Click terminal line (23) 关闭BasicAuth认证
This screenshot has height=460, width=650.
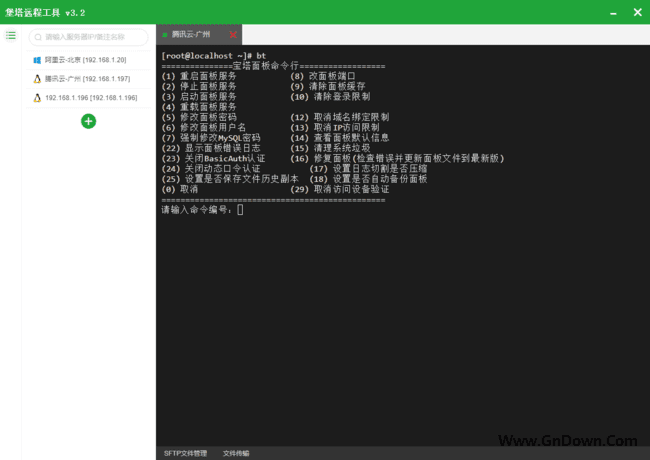click(x=213, y=158)
